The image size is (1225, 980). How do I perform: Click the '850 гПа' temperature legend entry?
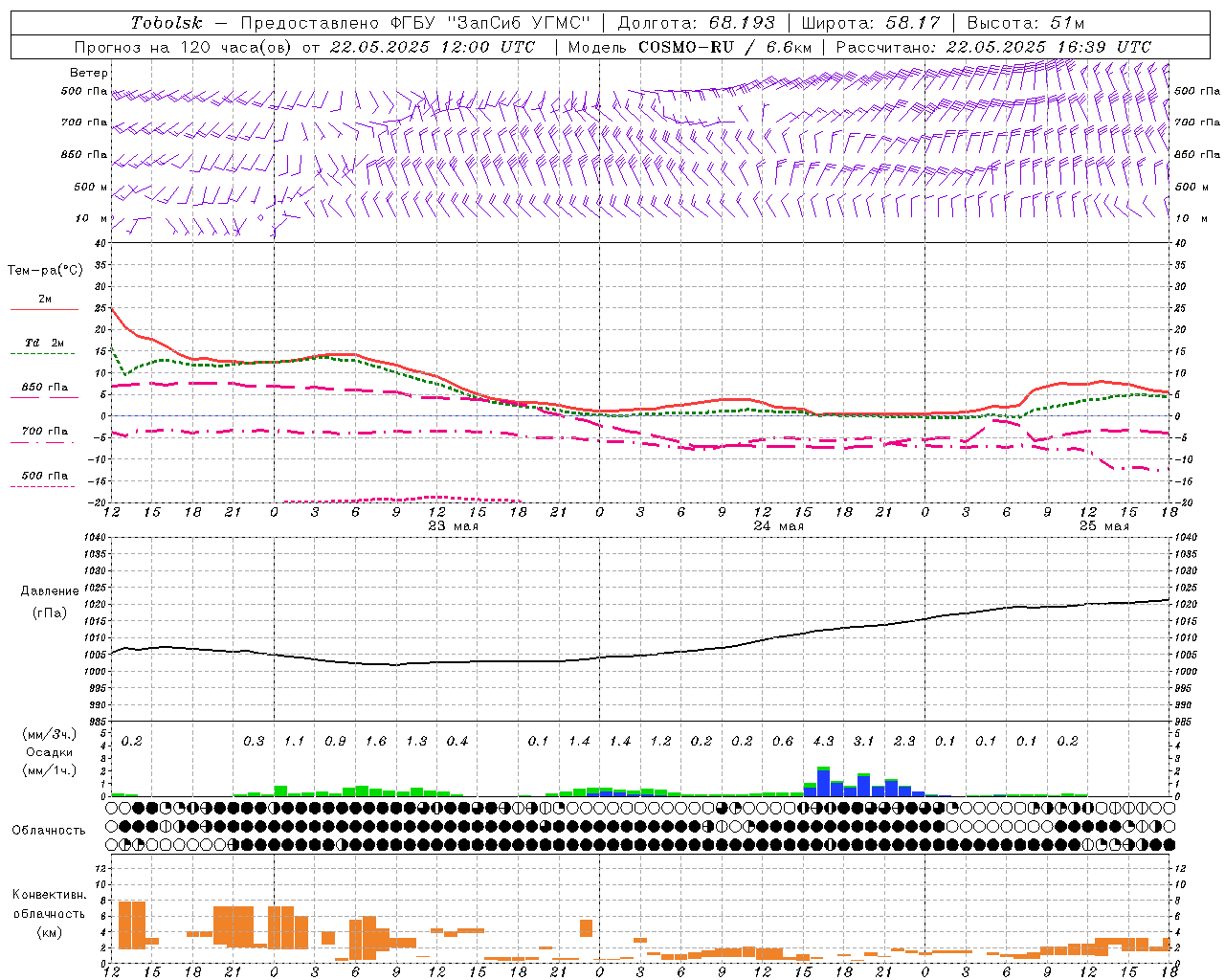[44, 388]
